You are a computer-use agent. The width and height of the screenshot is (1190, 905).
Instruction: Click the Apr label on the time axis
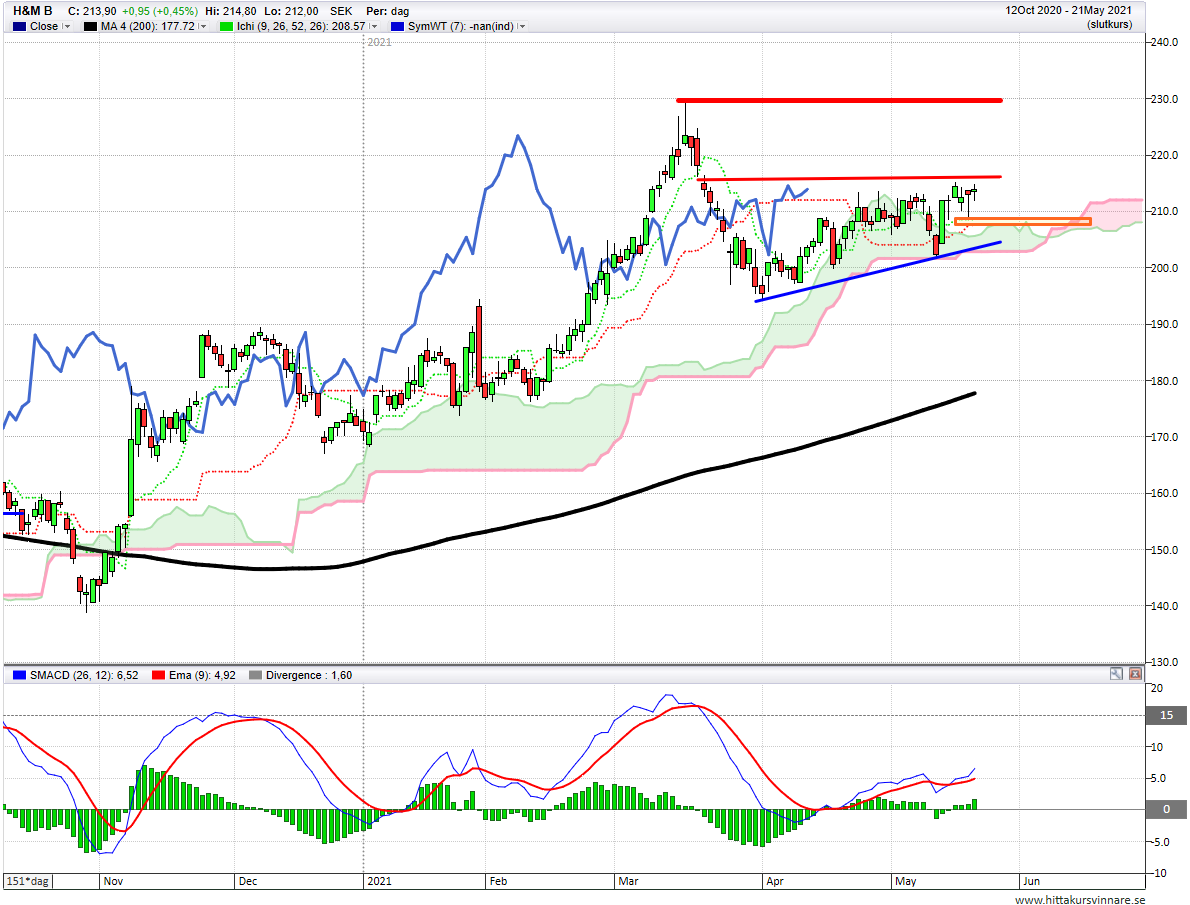coord(774,881)
